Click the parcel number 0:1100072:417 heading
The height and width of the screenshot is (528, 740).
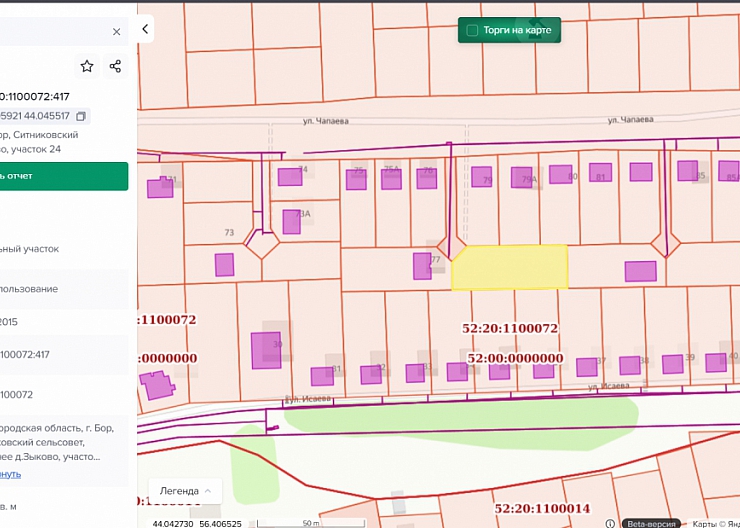(35, 97)
